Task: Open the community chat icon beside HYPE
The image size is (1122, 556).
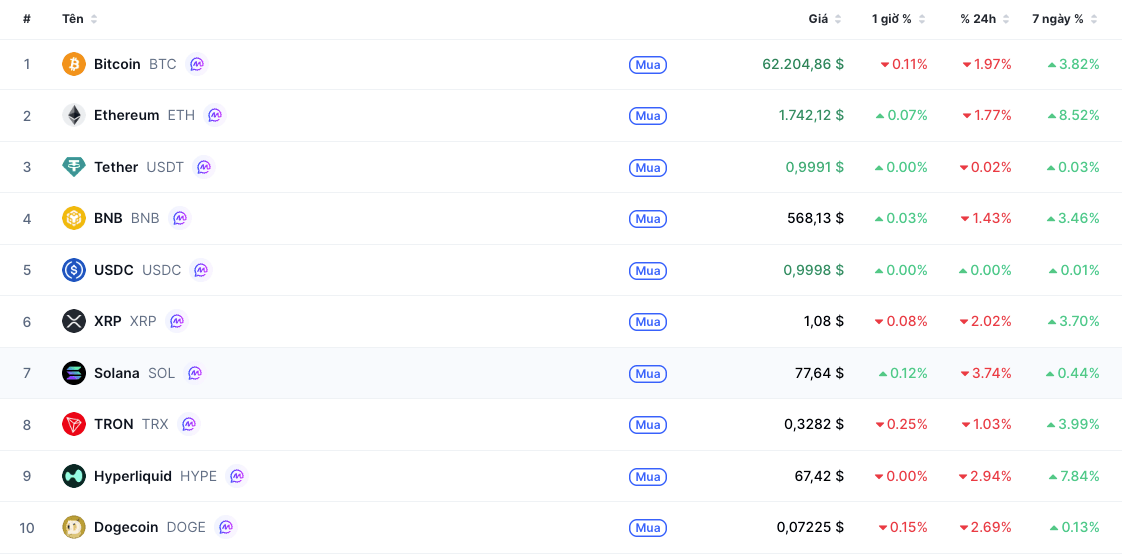Action: 237,476
